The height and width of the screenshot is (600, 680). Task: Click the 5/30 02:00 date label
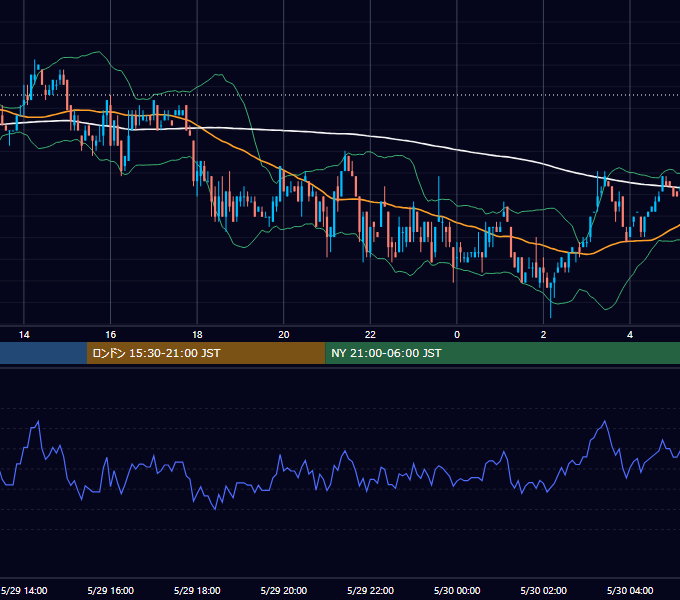point(543,590)
